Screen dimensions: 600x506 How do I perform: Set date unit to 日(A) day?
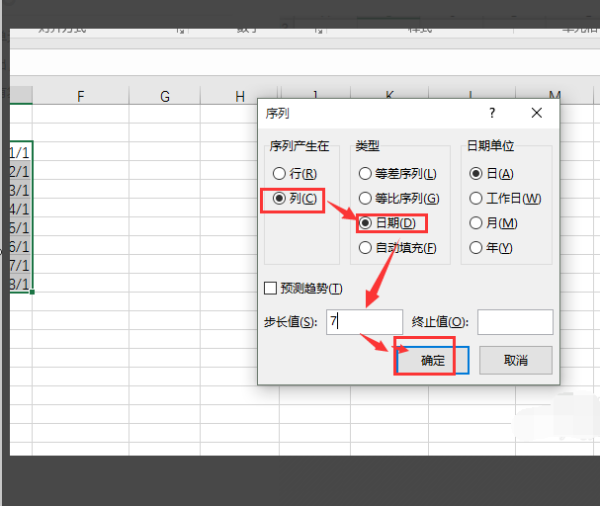click(491, 174)
